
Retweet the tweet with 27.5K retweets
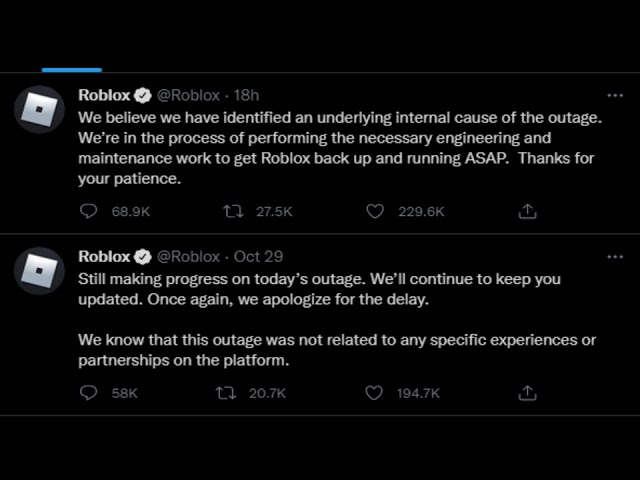(233, 211)
